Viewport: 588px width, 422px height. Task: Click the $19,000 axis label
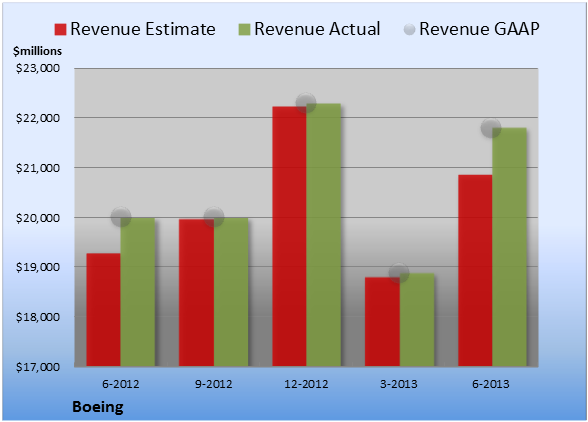tap(38, 267)
